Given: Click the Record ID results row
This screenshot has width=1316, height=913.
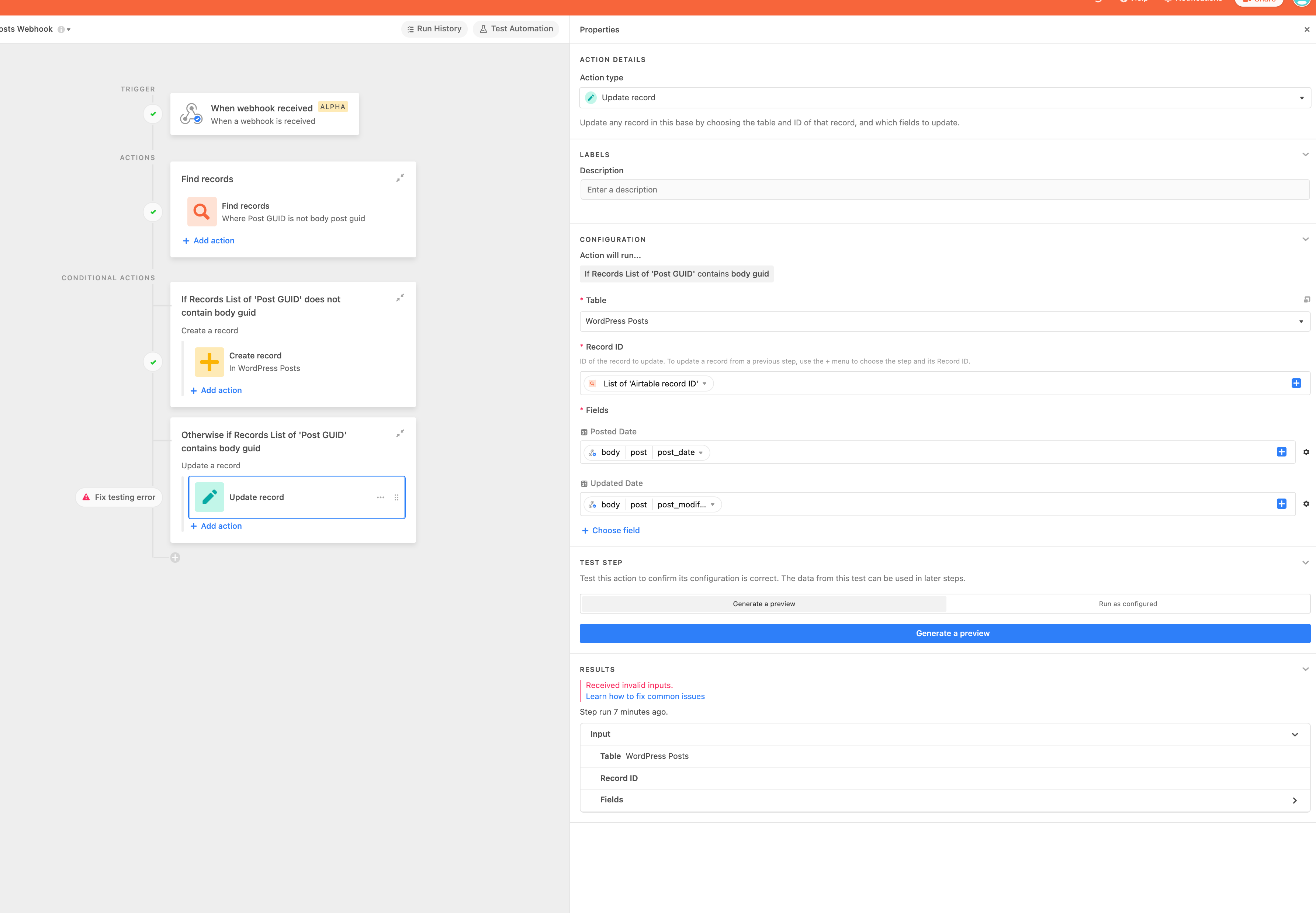Looking at the screenshot, I should point(945,778).
